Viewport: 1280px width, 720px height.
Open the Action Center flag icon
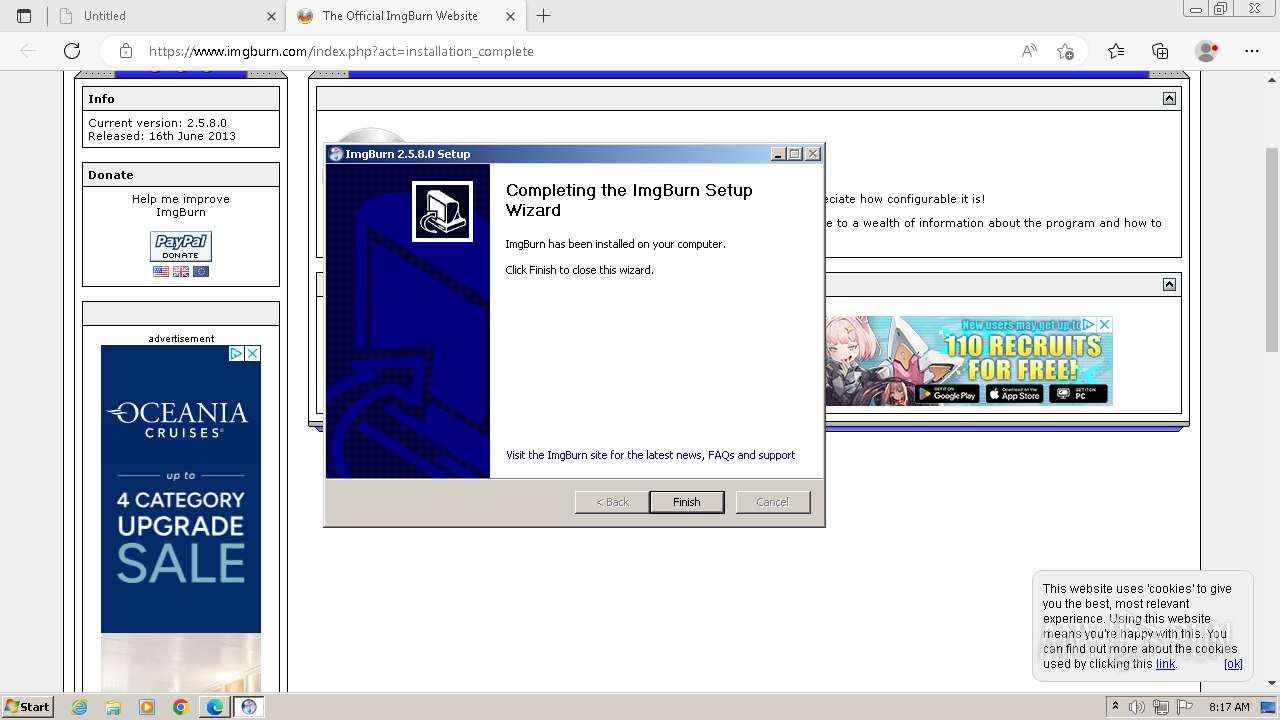point(1183,707)
